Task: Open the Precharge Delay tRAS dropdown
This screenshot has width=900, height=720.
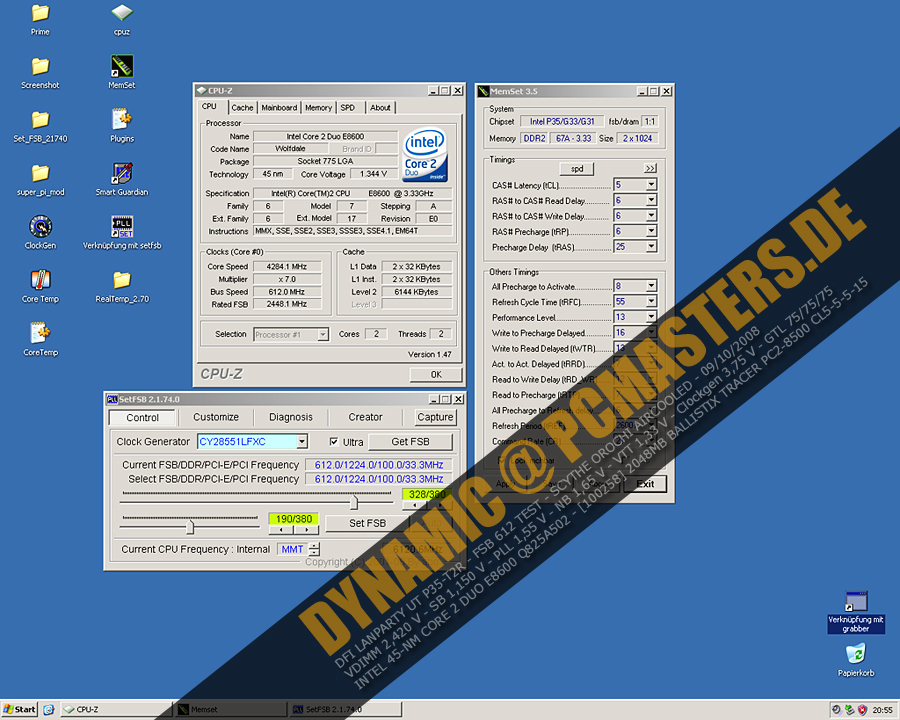Action: (x=651, y=247)
